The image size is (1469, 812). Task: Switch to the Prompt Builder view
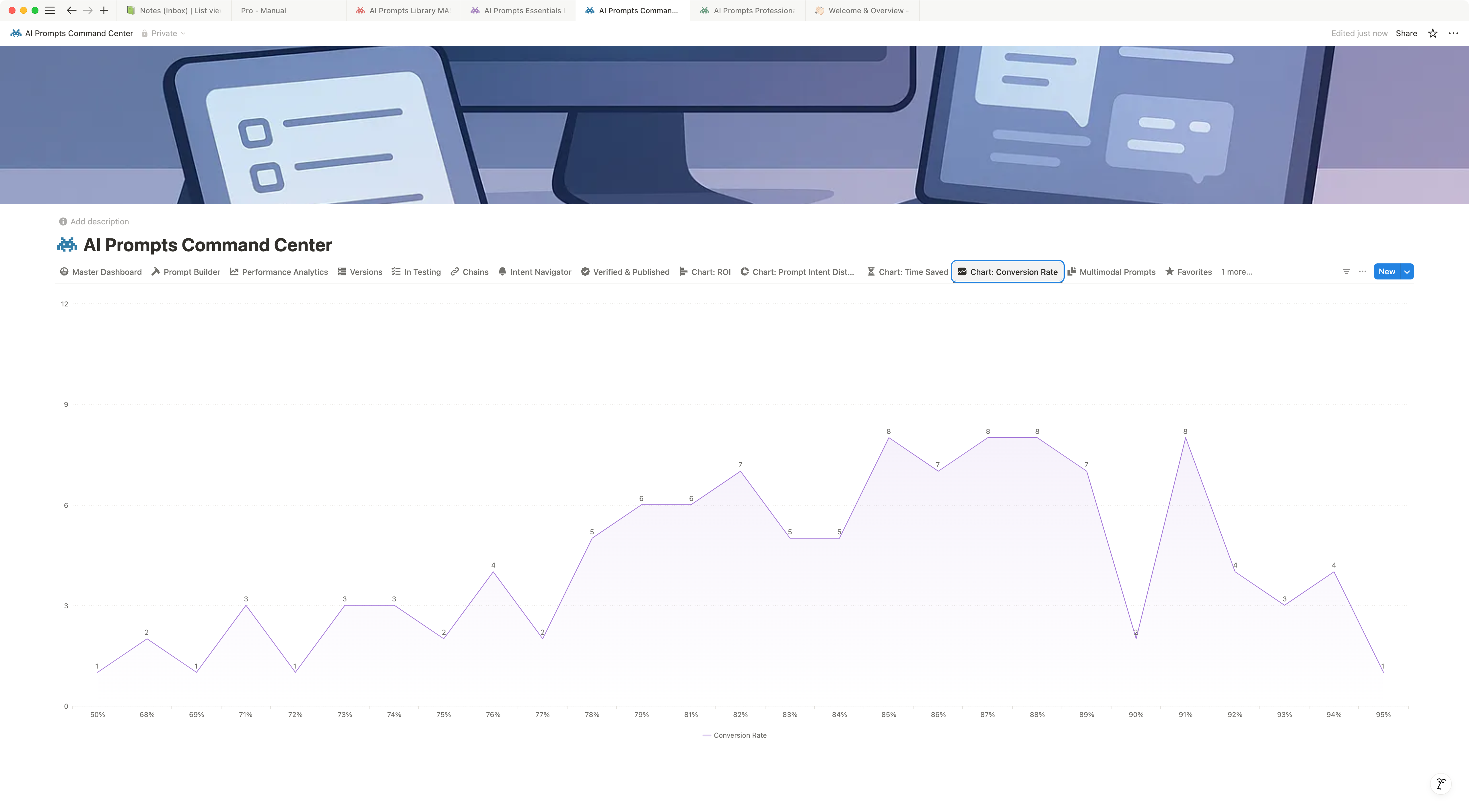tap(186, 272)
